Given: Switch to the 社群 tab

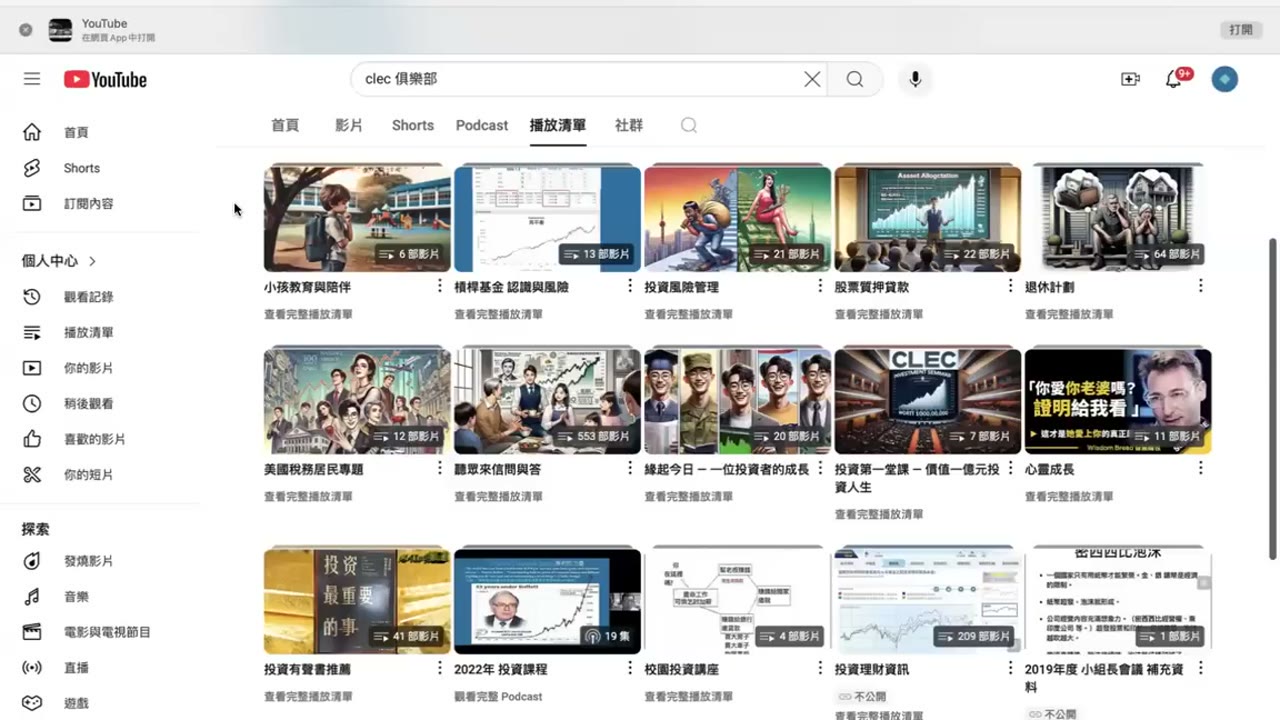Looking at the screenshot, I should point(629,125).
